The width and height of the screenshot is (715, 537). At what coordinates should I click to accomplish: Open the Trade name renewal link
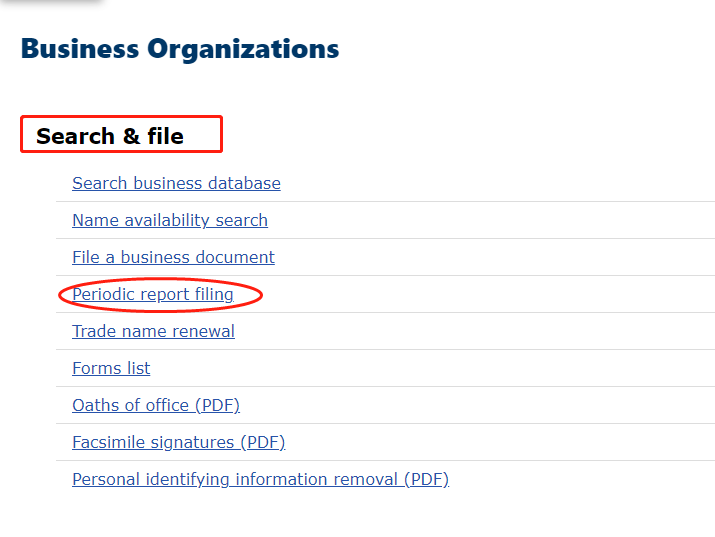coord(153,331)
